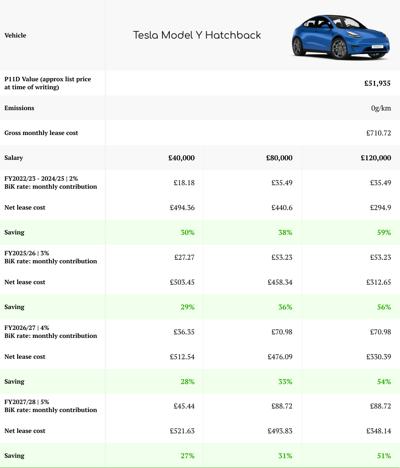Click the 27% saving in last row
The height and width of the screenshot is (468, 400).
tap(188, 456)
